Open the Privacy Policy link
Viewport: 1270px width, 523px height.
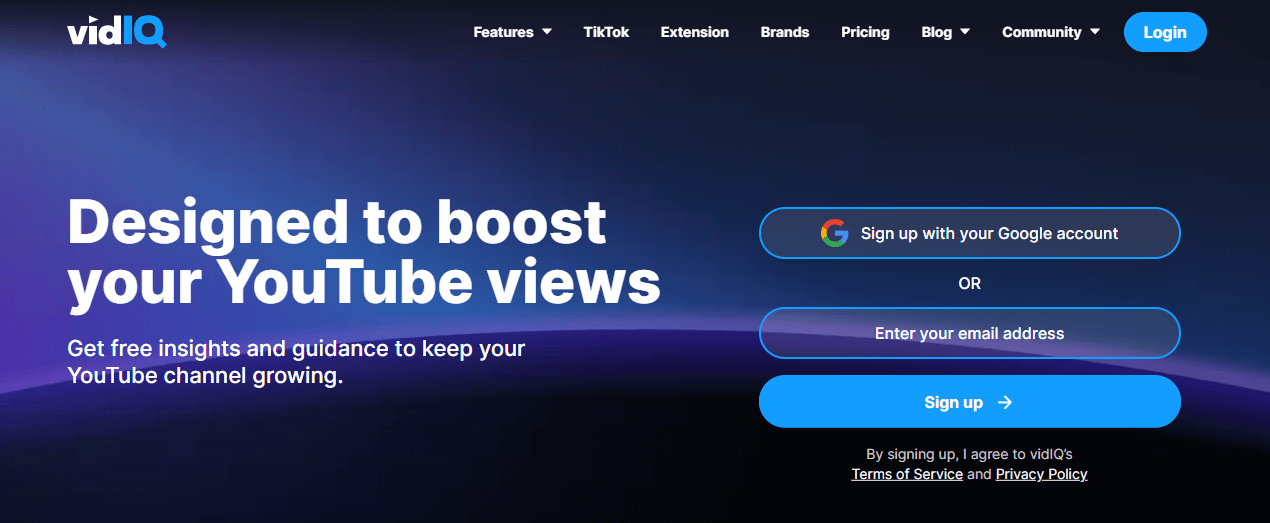coord(1041,474)
